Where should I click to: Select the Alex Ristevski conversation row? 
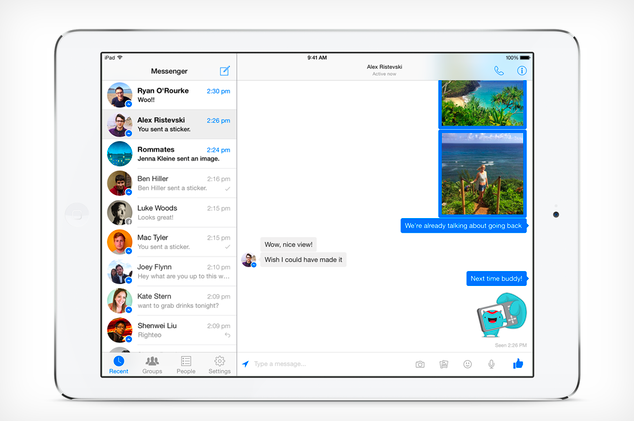[x=170, y=124]
